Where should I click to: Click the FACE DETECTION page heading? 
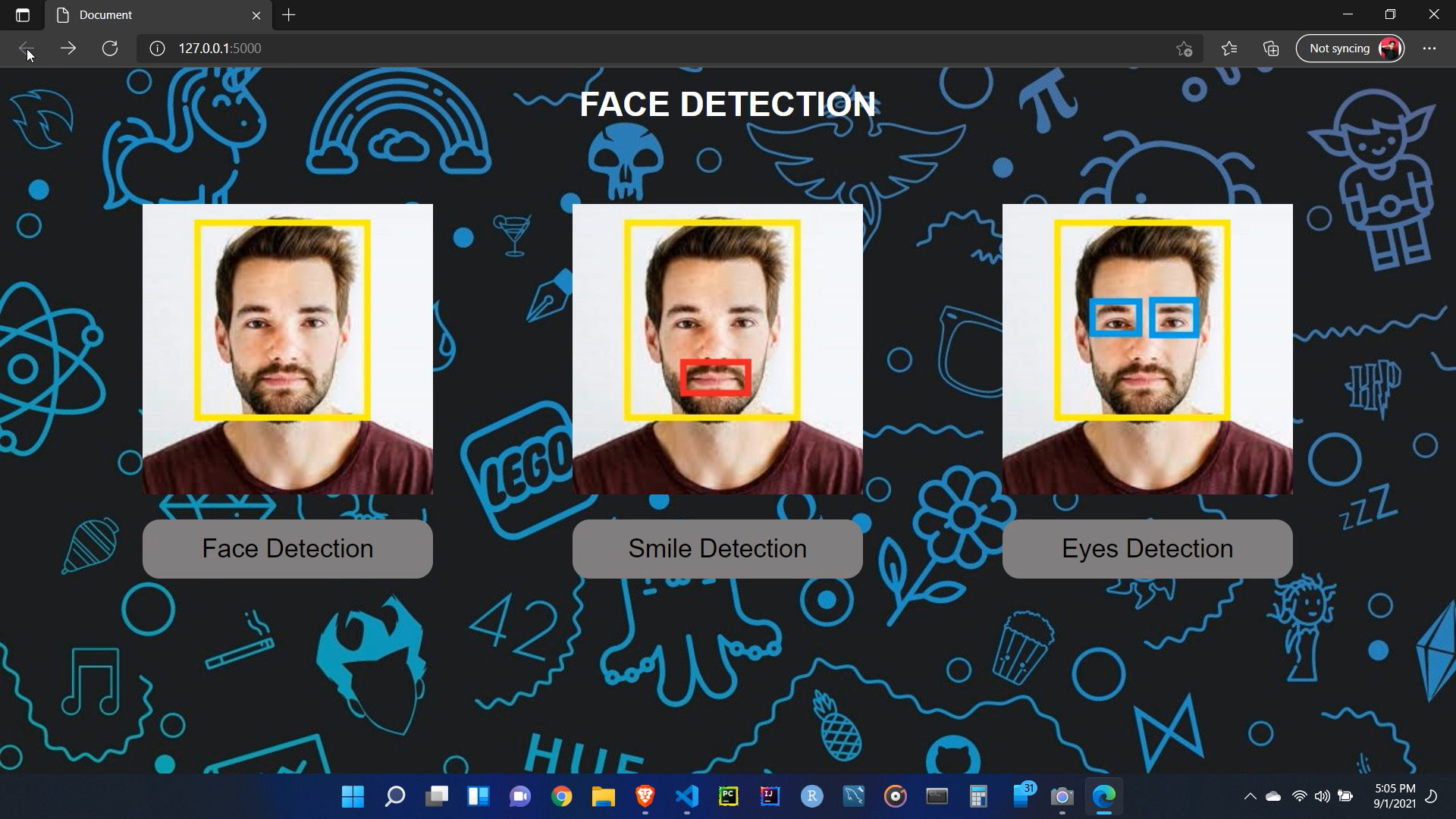pyautogui.click(x=727, y=104)
